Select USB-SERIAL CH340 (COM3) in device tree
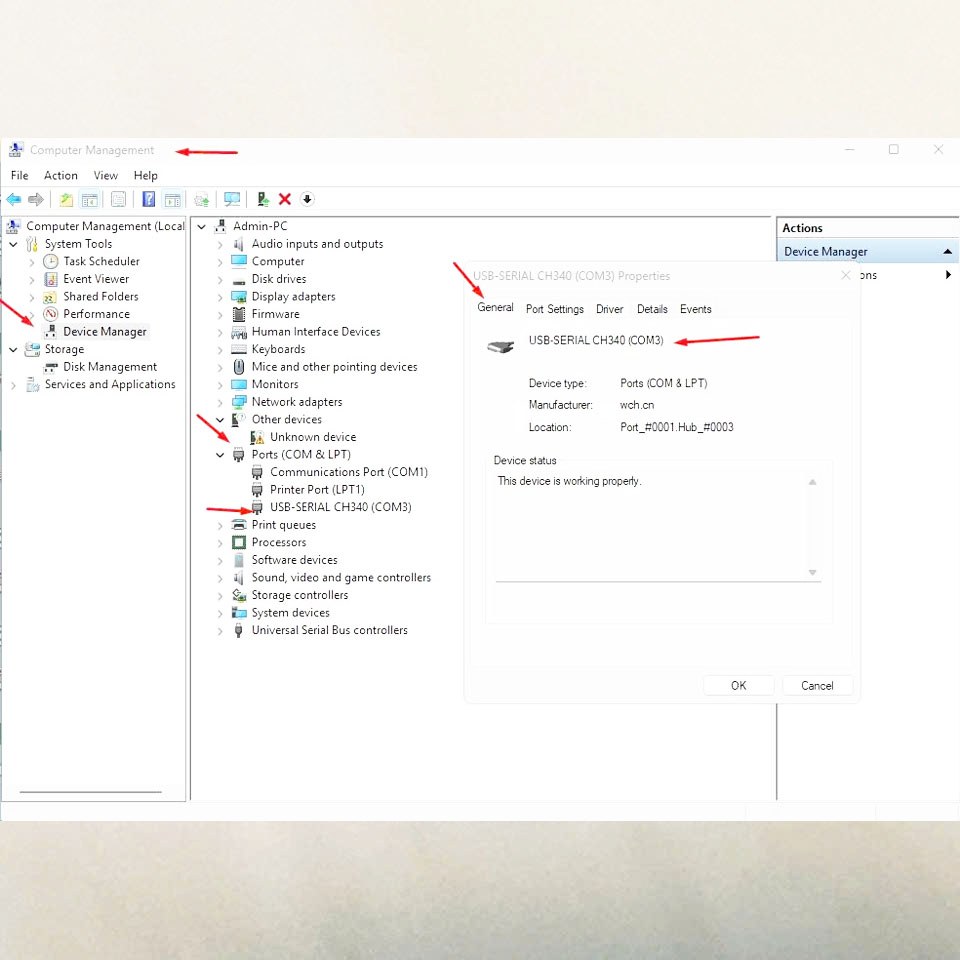The width and height of the screenshot is (960, 960). pyautogui.click(x=340, y=507)
